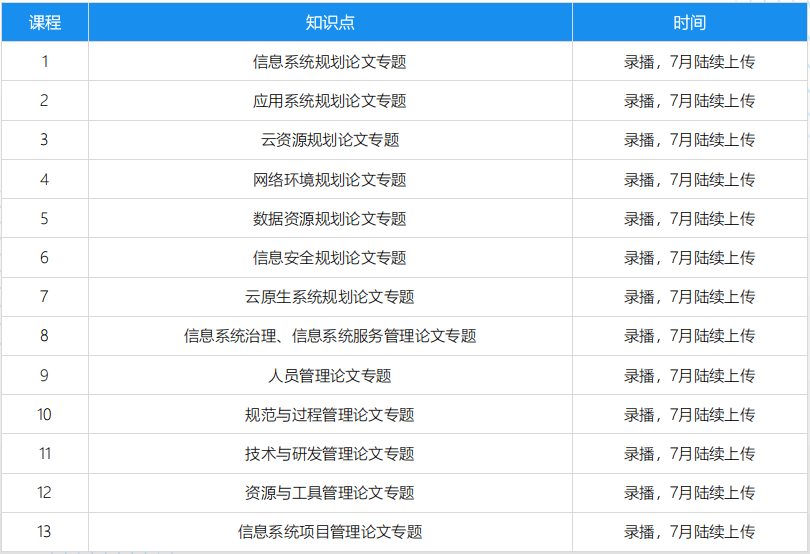810x554 pixels.
Task: Click the 云原生系统规划论文专题 entry
Action: pyautogui.click(x=330, y=297)
